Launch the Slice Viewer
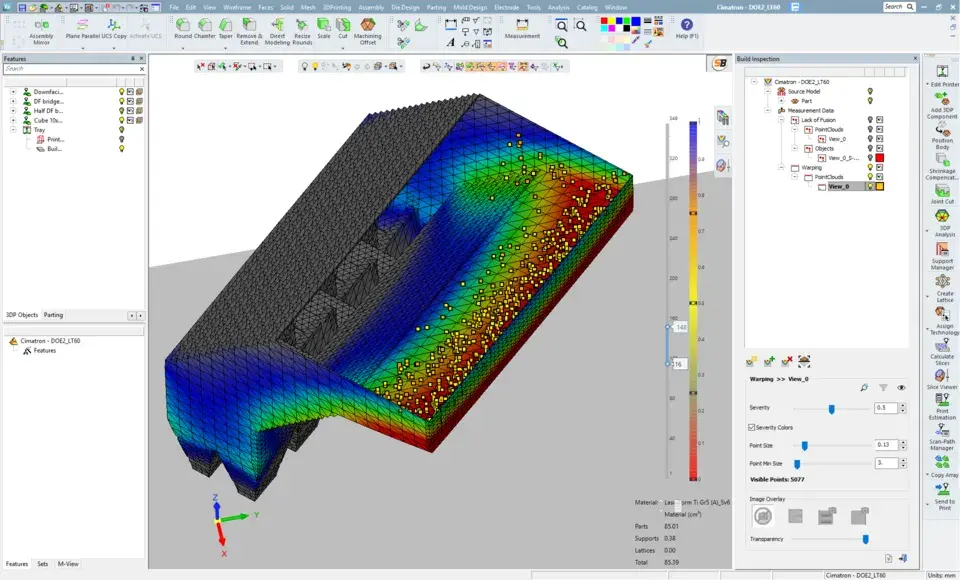This screenshot has height=580, width=960. click(x=942, y=375)
